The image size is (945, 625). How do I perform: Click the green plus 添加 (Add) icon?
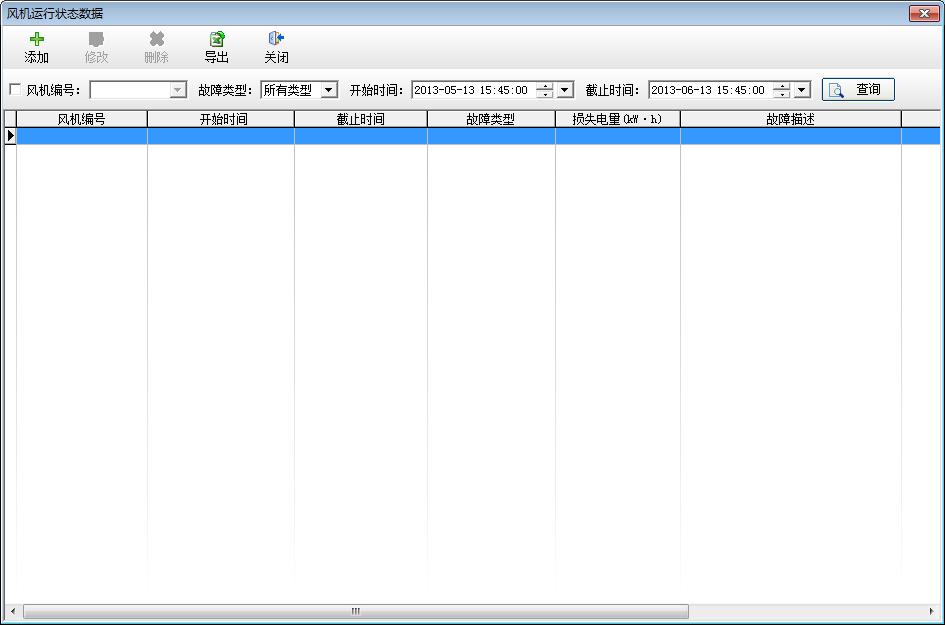tap(37, 39)
